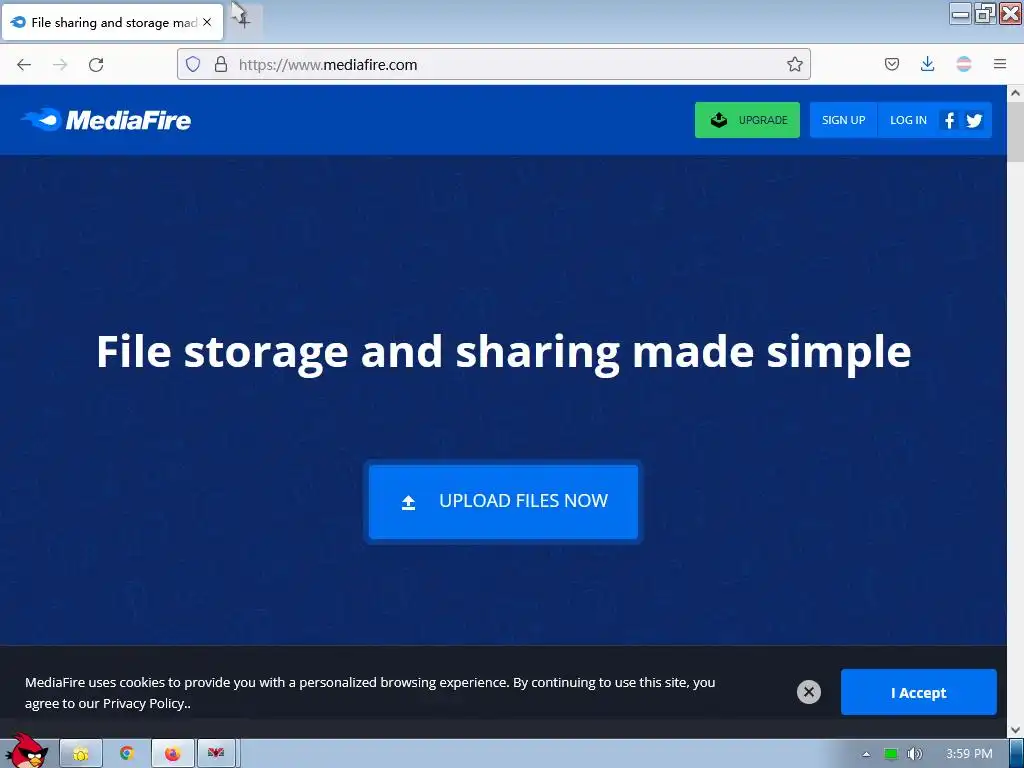The image size is (1024, 768).
Task: Open the Save to Pocket icon
Action: coord(891,64)
